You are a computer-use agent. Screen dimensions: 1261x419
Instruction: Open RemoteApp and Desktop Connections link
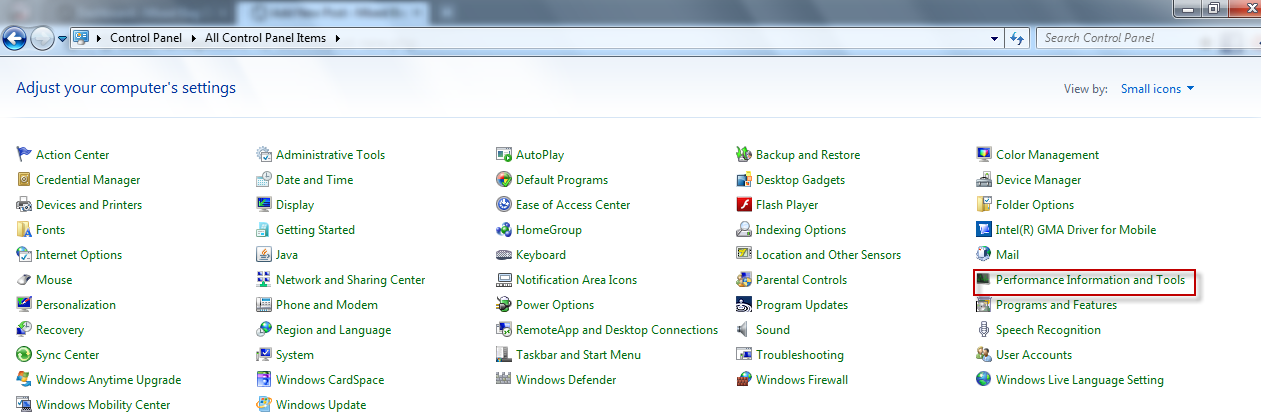click(617, 330)
